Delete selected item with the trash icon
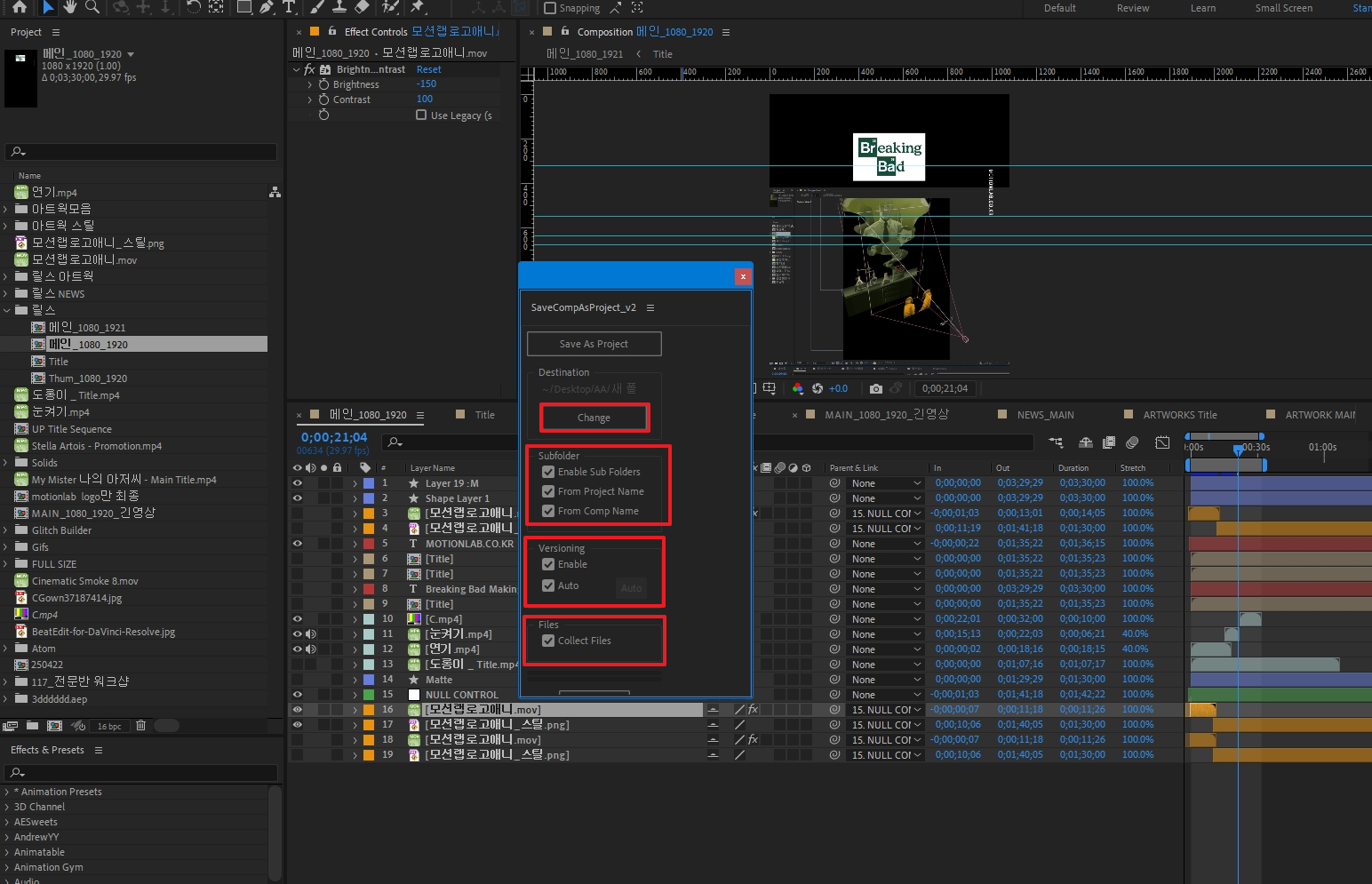Viewport: 1372px width, 884px height. (x=140, y=726)
